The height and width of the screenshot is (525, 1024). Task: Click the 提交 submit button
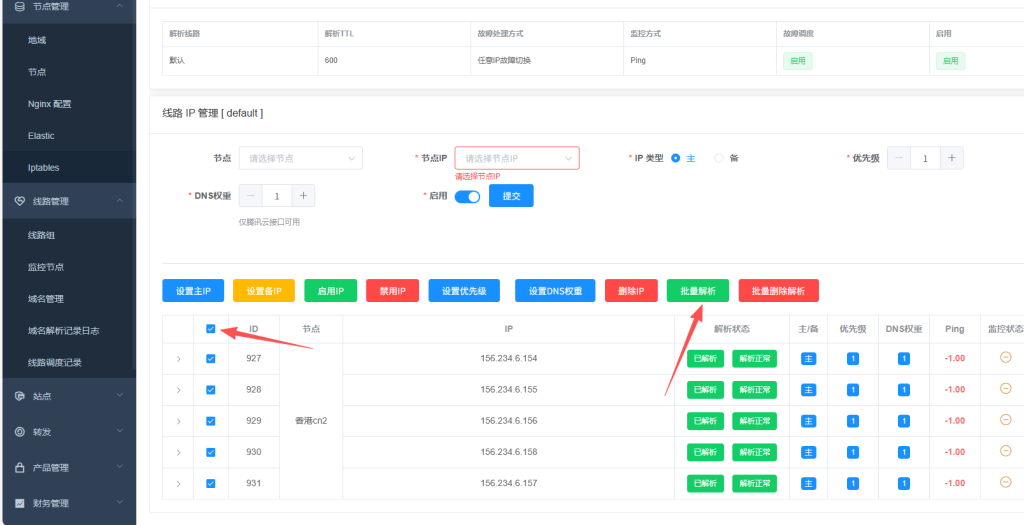pos(511,196)
